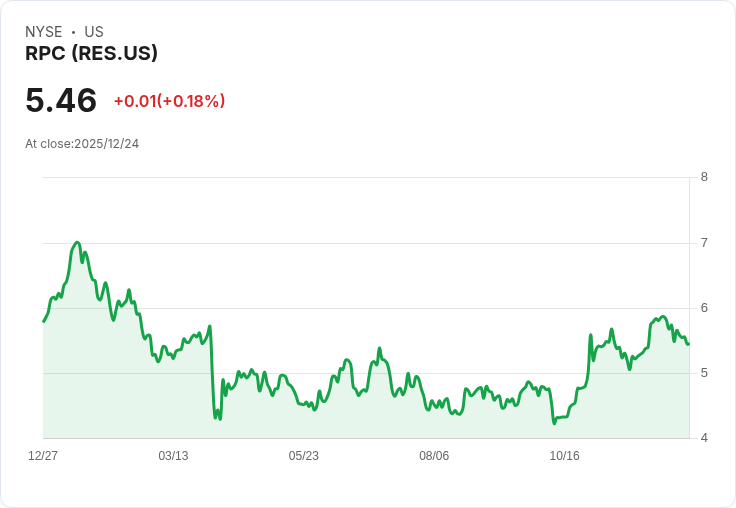Select the 03/13 date on the time axis

click(173, 456)
